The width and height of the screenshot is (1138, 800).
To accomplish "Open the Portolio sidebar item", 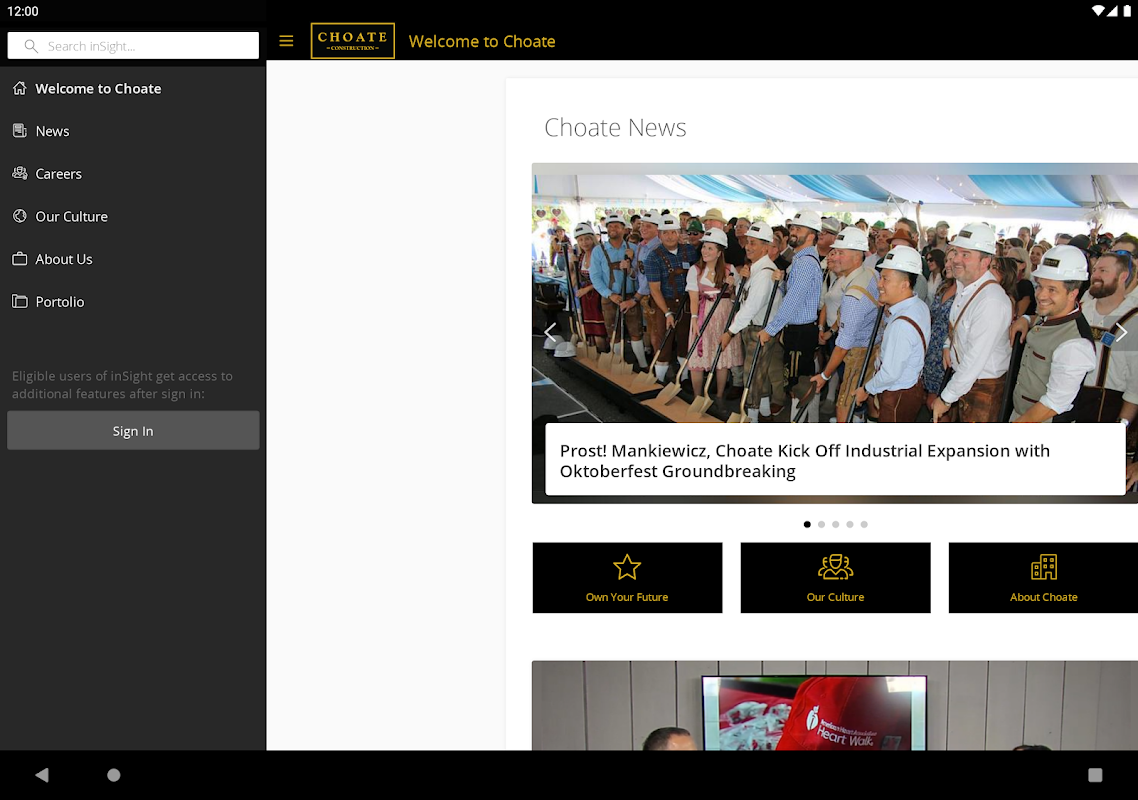I will (133, 301).
